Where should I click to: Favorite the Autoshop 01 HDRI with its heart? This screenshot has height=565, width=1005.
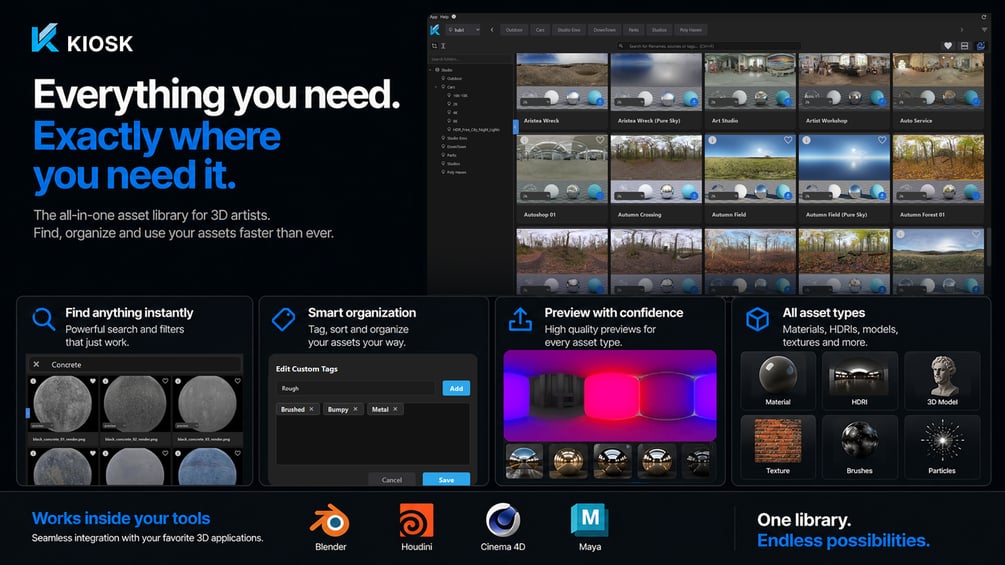pyautogui.click(x=600, y=140)
